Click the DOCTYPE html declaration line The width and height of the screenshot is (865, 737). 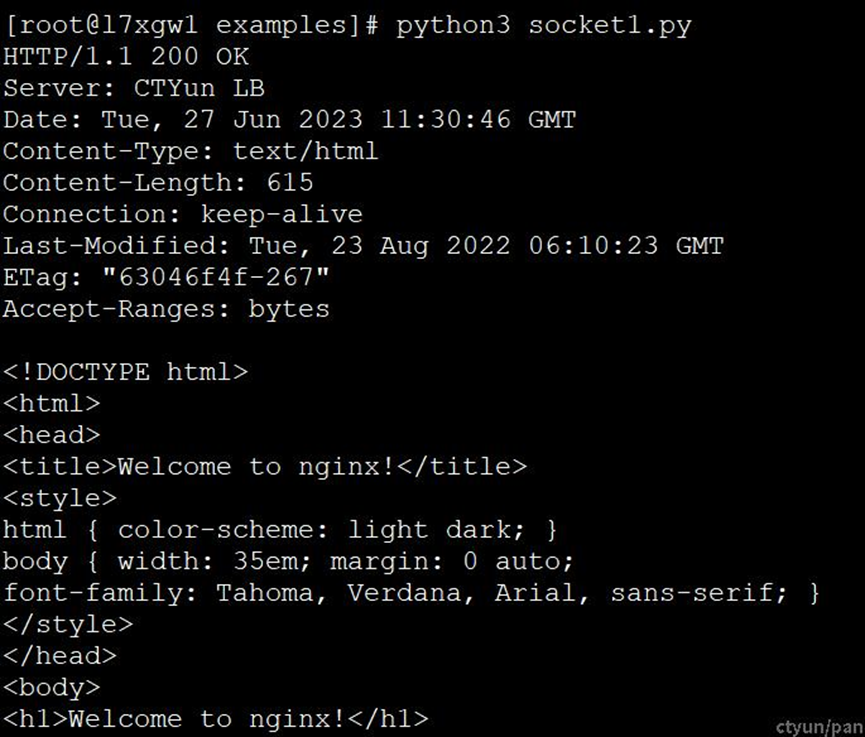coord(125,372)
